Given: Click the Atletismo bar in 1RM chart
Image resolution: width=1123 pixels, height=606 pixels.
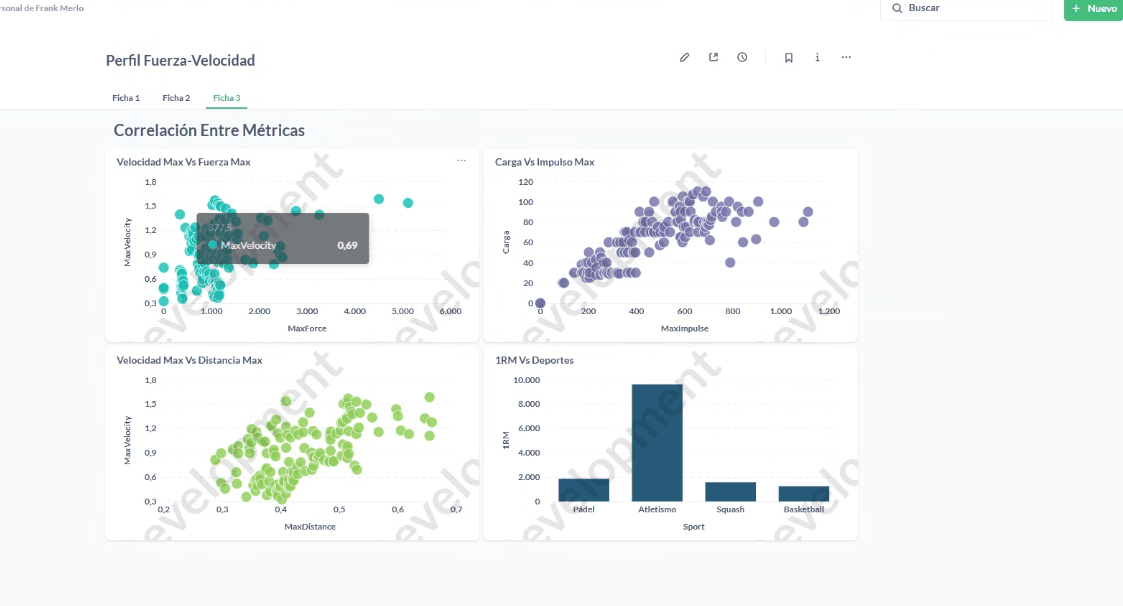Looking at the screenshot, I should (657, 443).
